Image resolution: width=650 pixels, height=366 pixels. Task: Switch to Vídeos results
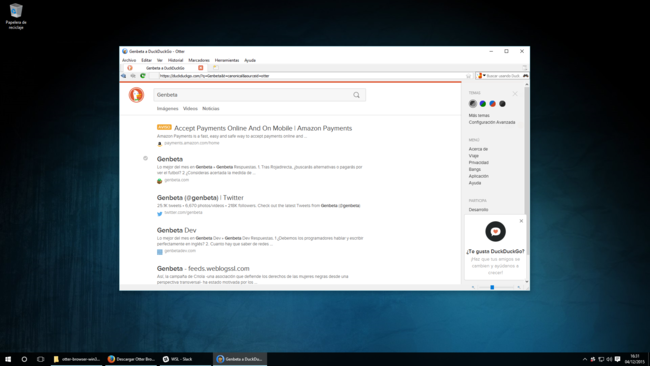pos(190,109)
